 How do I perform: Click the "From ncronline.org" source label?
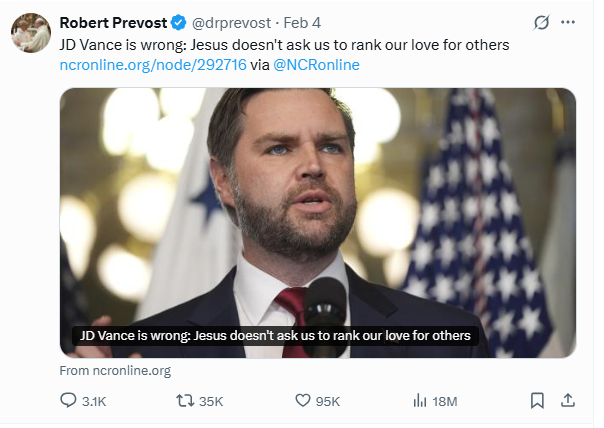click(x=115, y=370)
